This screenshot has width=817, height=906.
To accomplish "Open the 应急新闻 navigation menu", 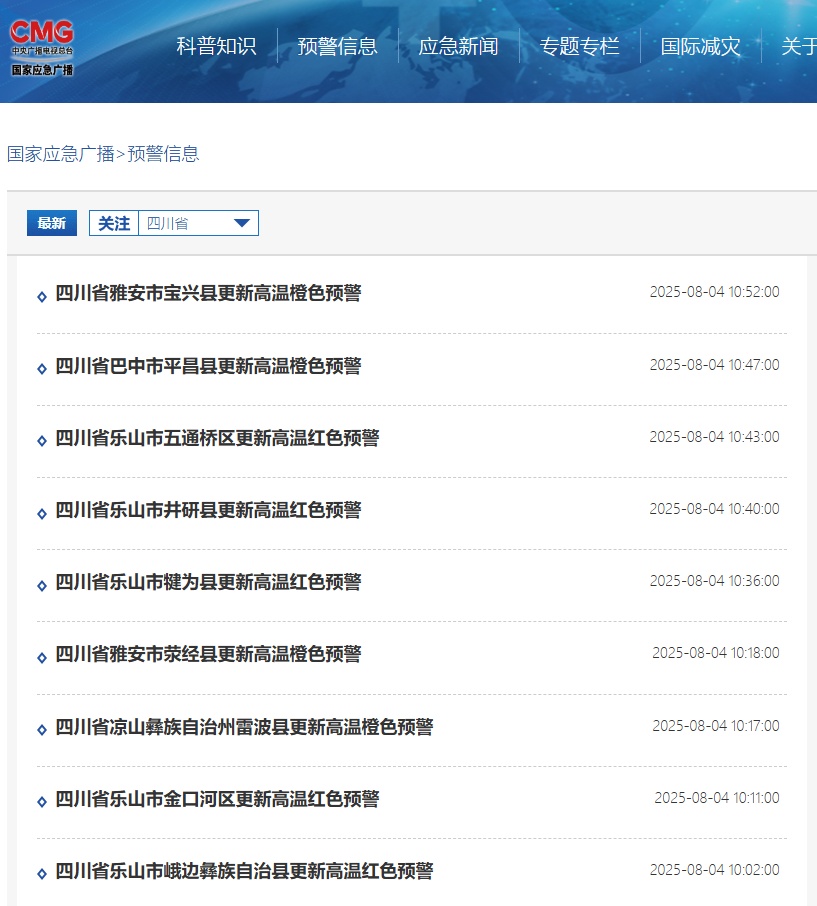I will tap(459, 45).
